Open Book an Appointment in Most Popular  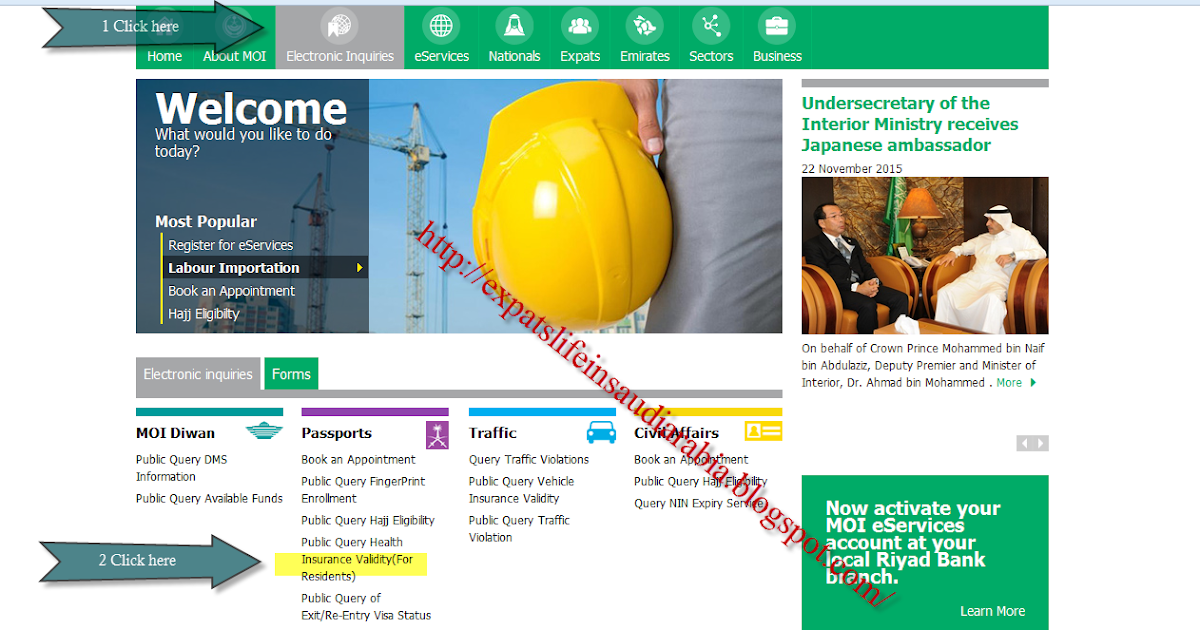pyautogui.click(x=232, y=291)
